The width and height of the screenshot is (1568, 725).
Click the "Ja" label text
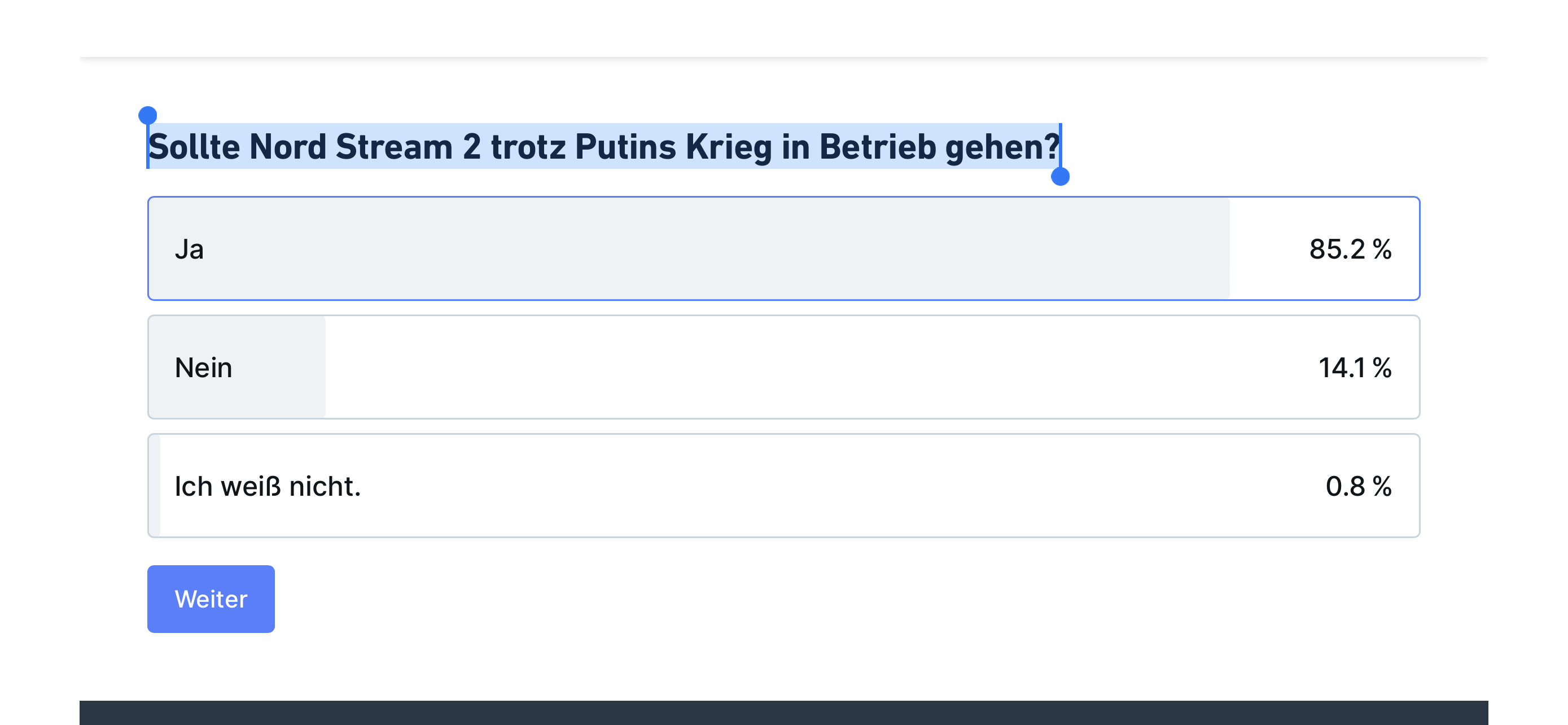pyautogui.click(x=189, y=249)
